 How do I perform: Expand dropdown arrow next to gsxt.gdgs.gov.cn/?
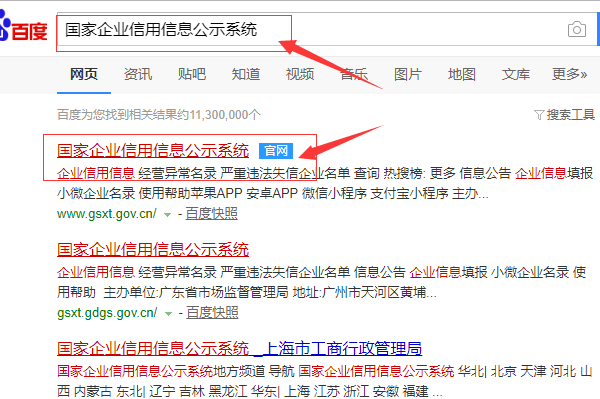(168, 314)
